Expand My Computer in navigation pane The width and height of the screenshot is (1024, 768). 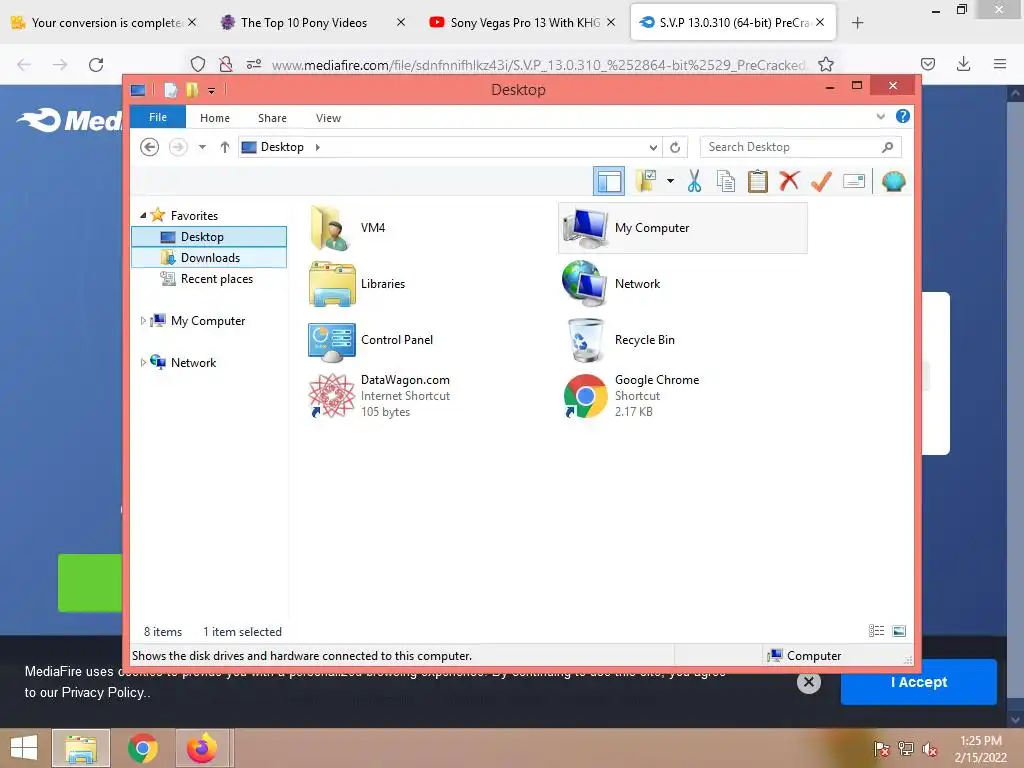point(143,321)
